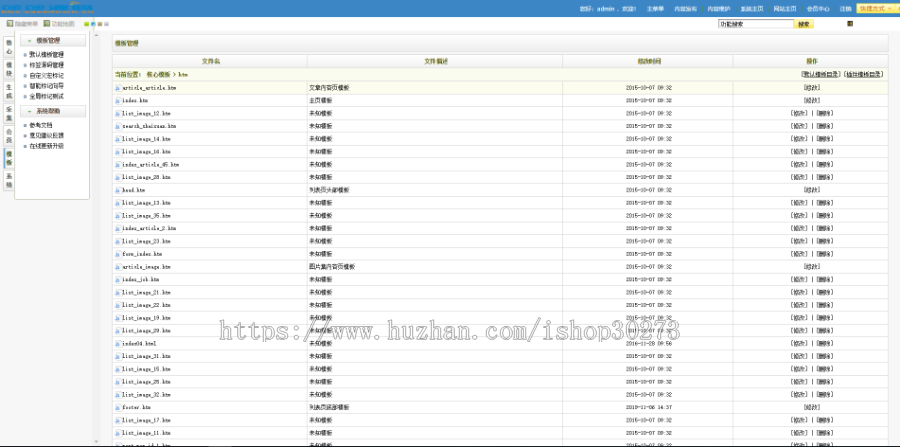Switch to the 模块 side tab
900x447 pixels.
point(9,69)
